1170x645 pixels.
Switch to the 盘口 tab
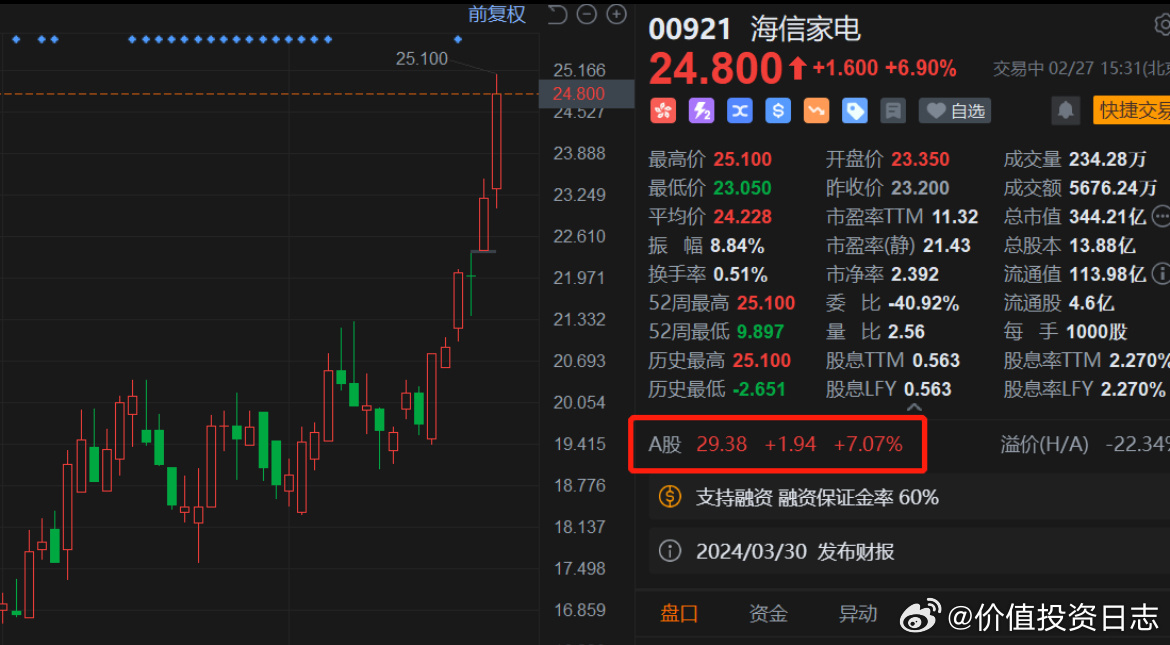click(x=679, y=614)
